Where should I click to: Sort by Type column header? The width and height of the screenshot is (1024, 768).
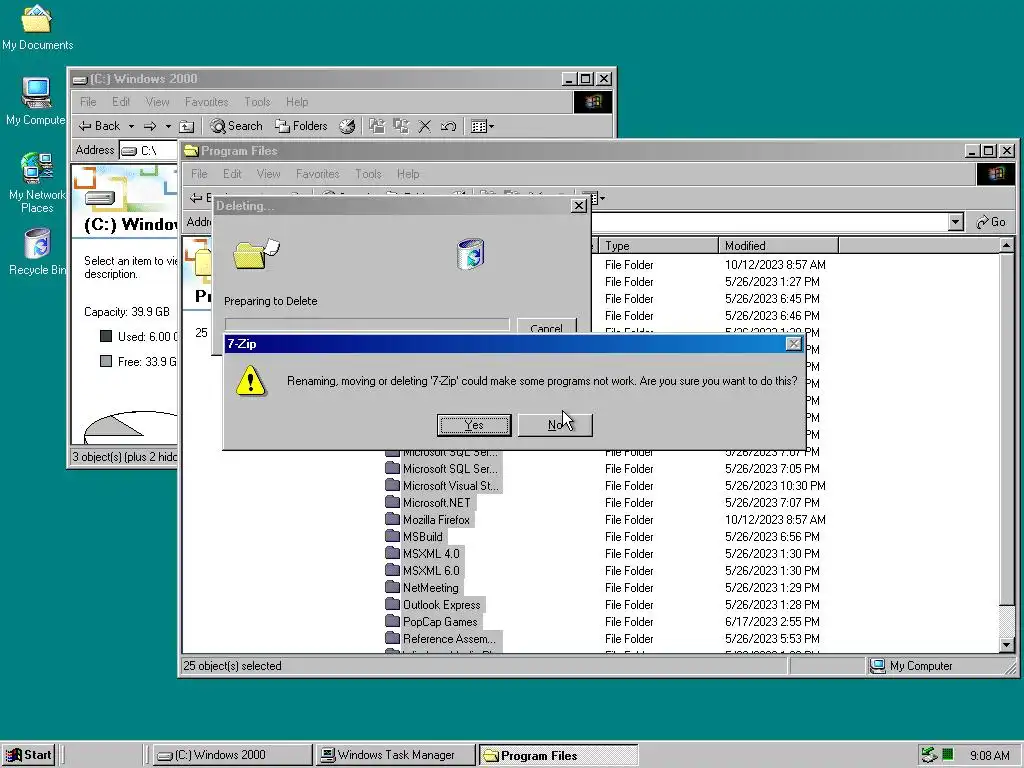(658, 246)
